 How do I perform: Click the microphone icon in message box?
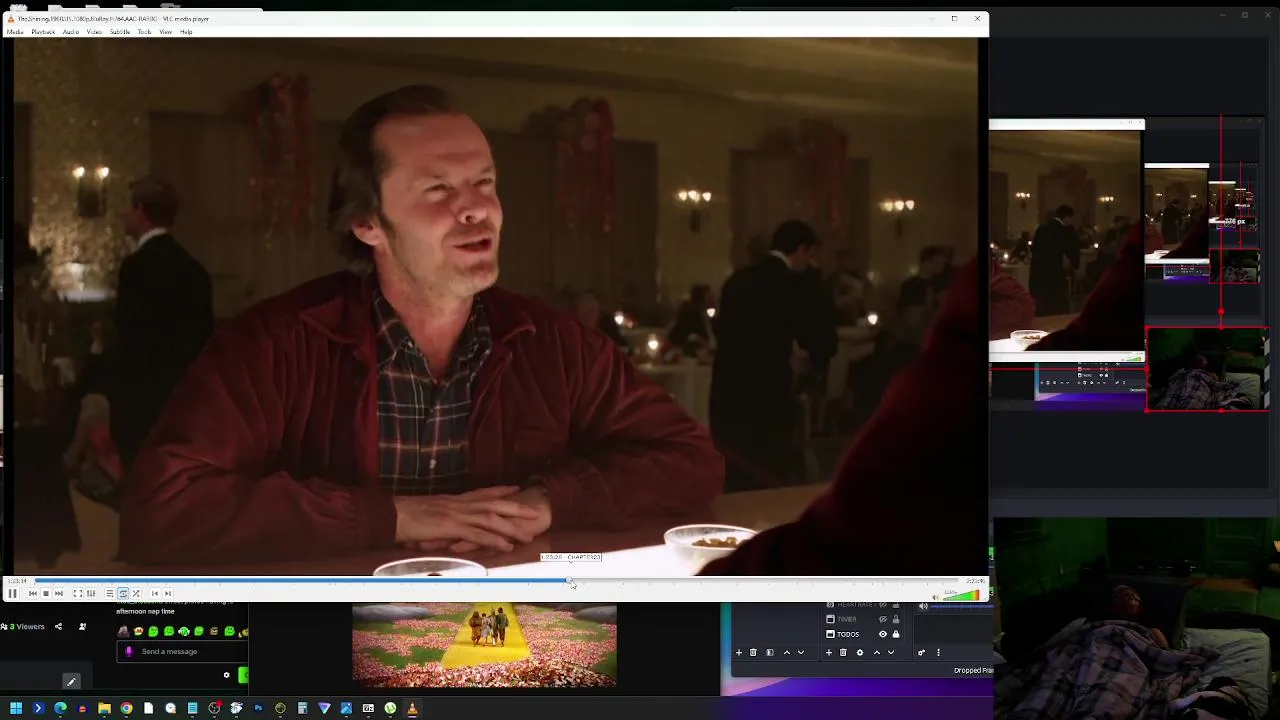coord(129,652)
